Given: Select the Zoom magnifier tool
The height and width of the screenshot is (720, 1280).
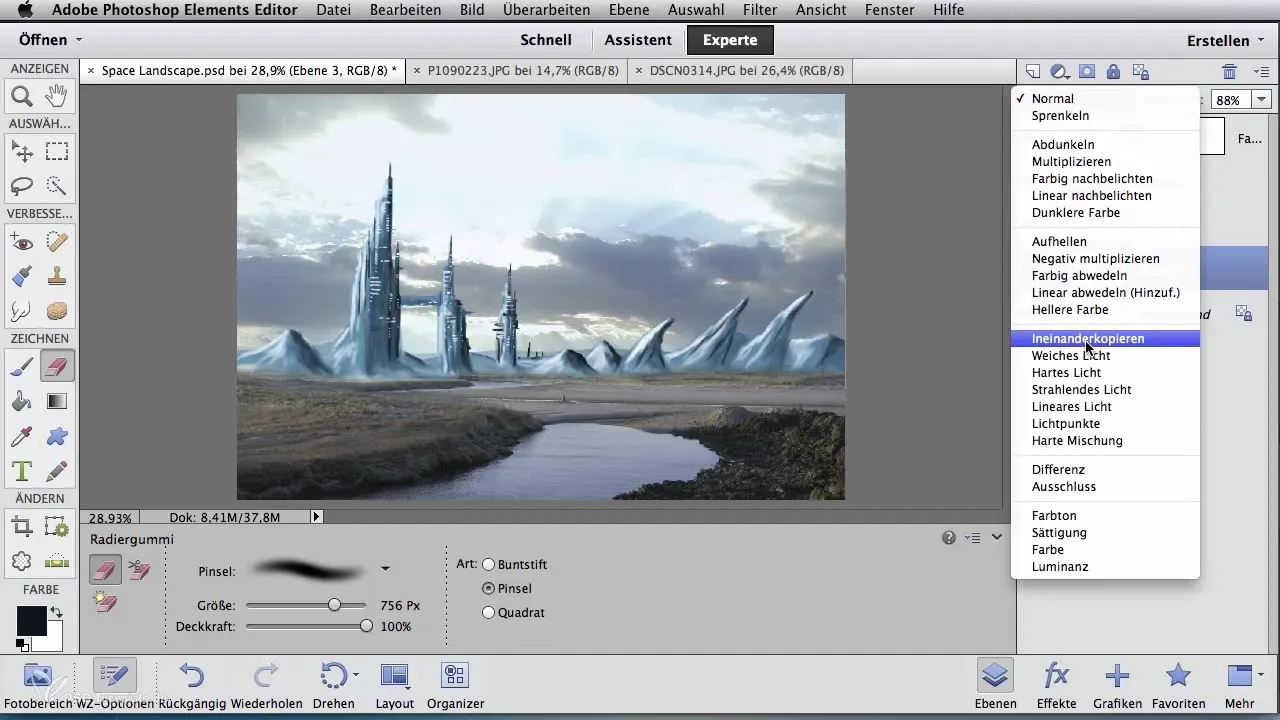Looking at the screenshot, I should coord(22,96).
